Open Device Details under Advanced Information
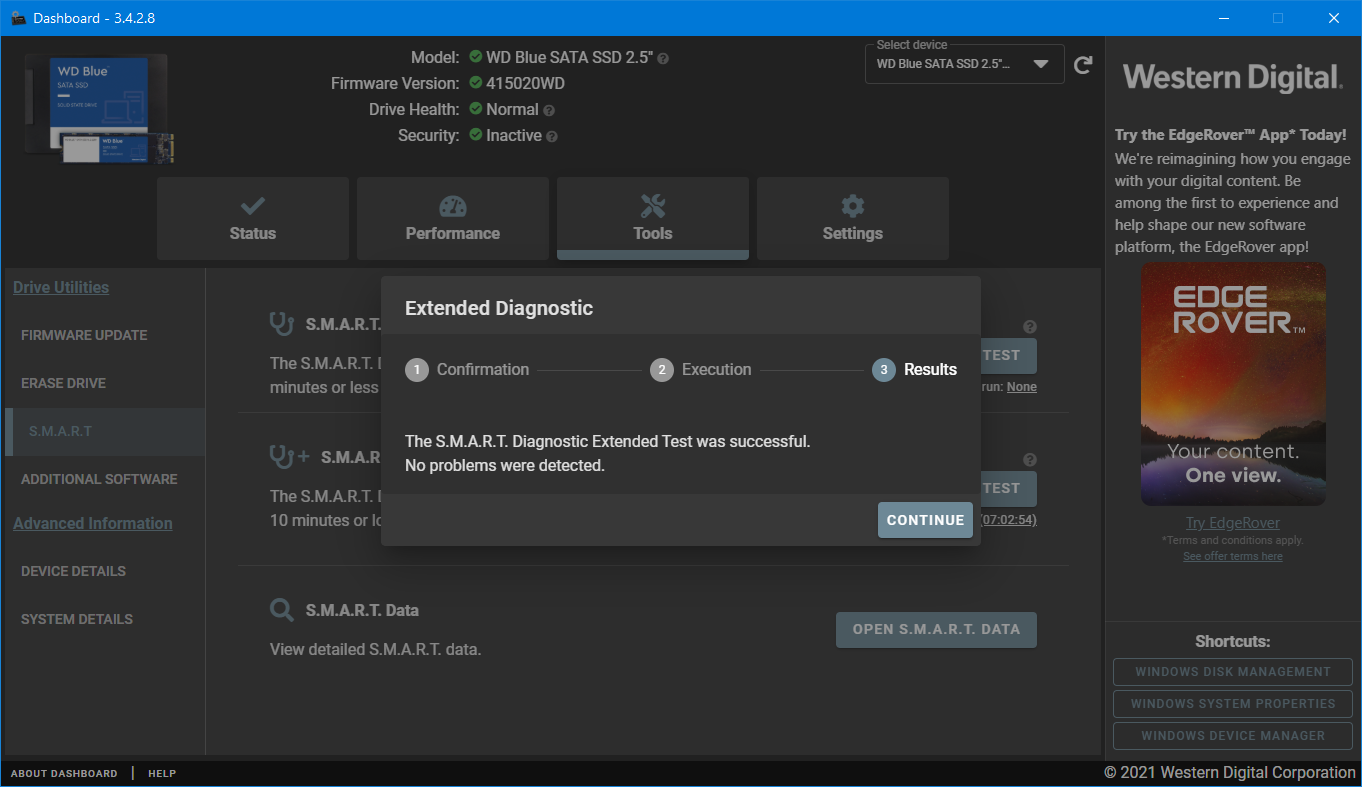Image resolution: width=1362 pixels, height=787 pixels. tap(73, 571)
